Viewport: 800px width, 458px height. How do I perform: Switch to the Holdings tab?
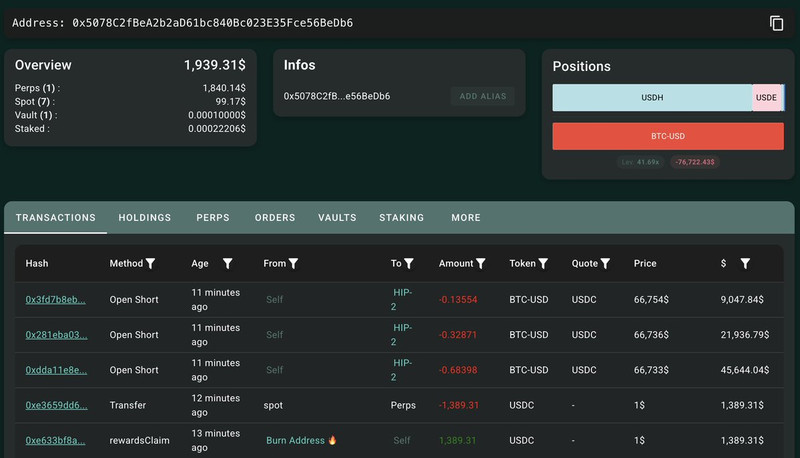(x=145, y=217)
